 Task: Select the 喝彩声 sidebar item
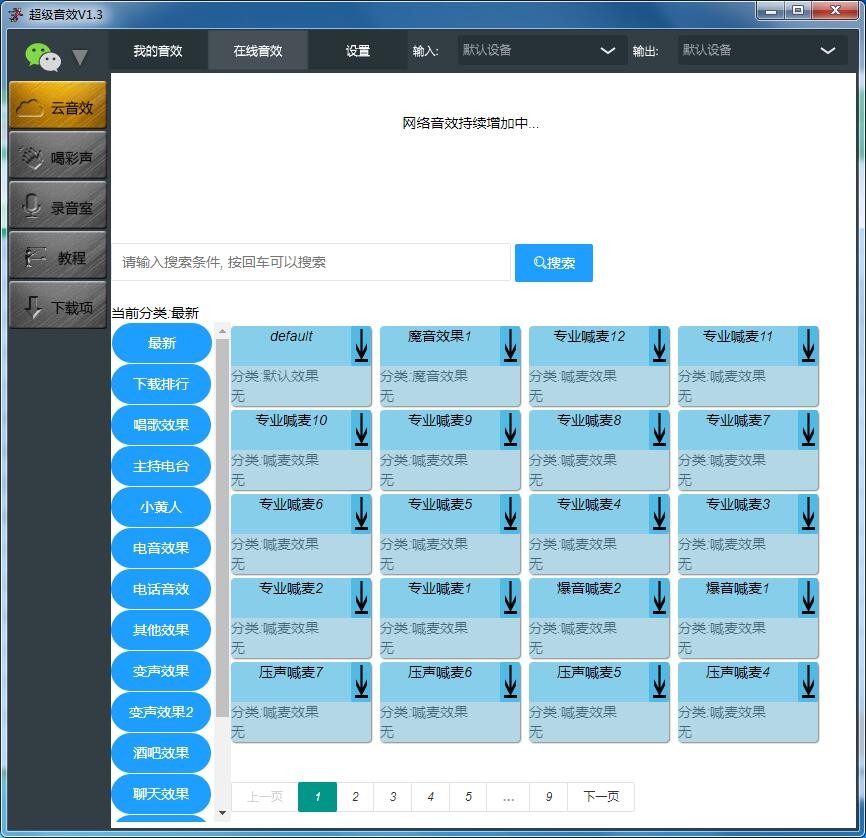click(57, 155)
